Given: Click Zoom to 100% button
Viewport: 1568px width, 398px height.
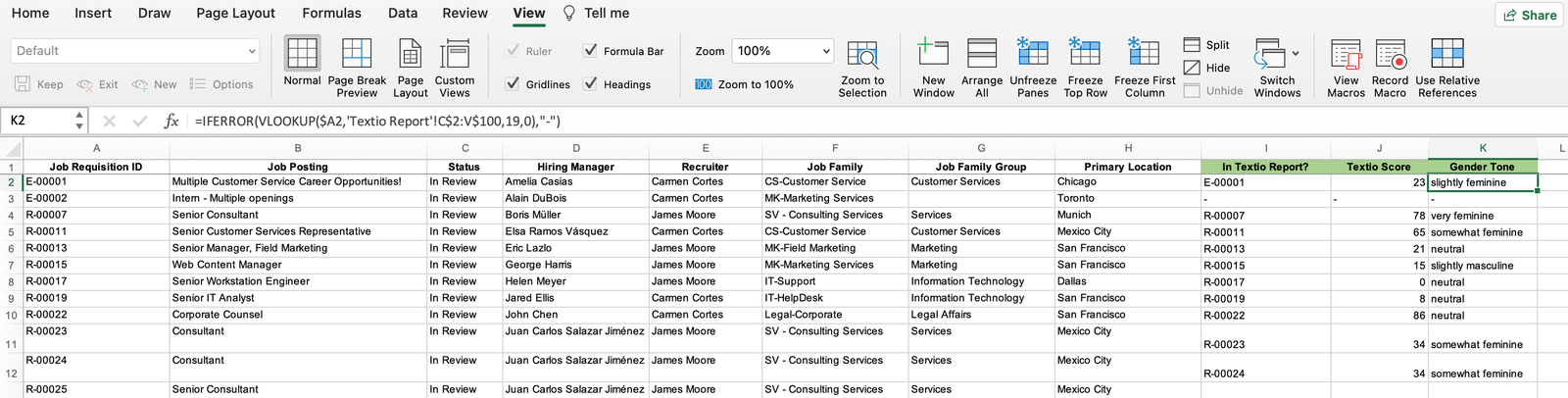Looking at the screenshot, I should coord(745,84).
